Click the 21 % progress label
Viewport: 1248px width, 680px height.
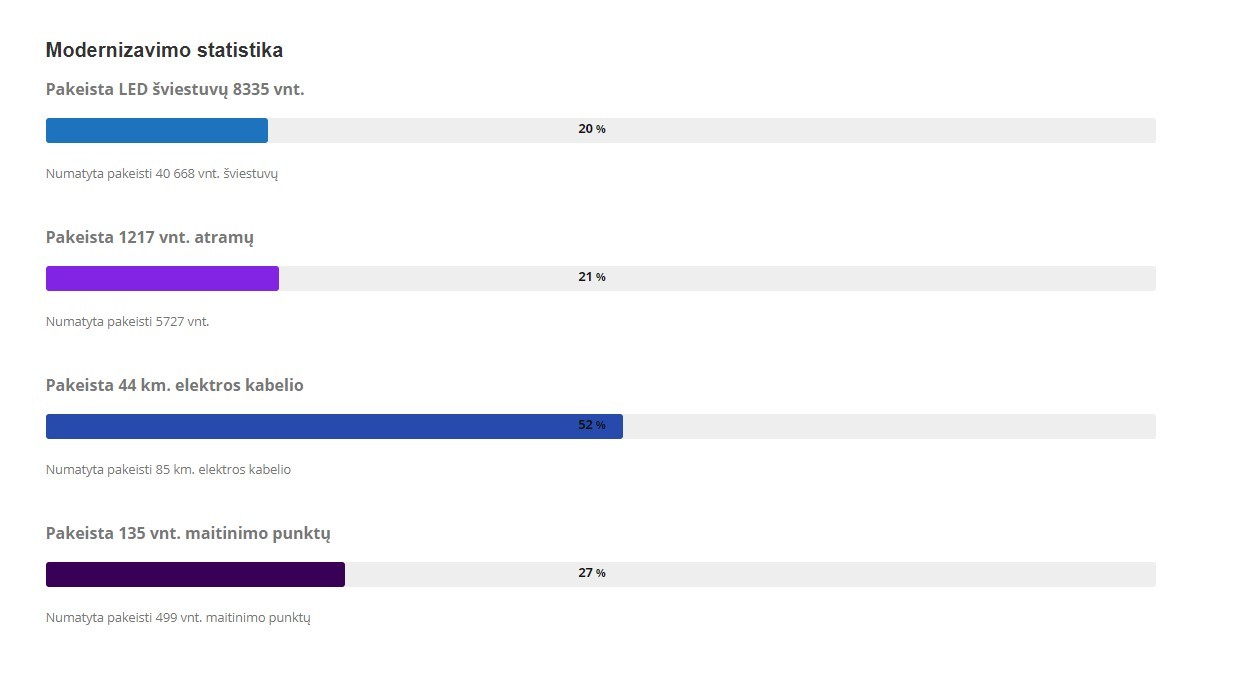tap(591, 277)
